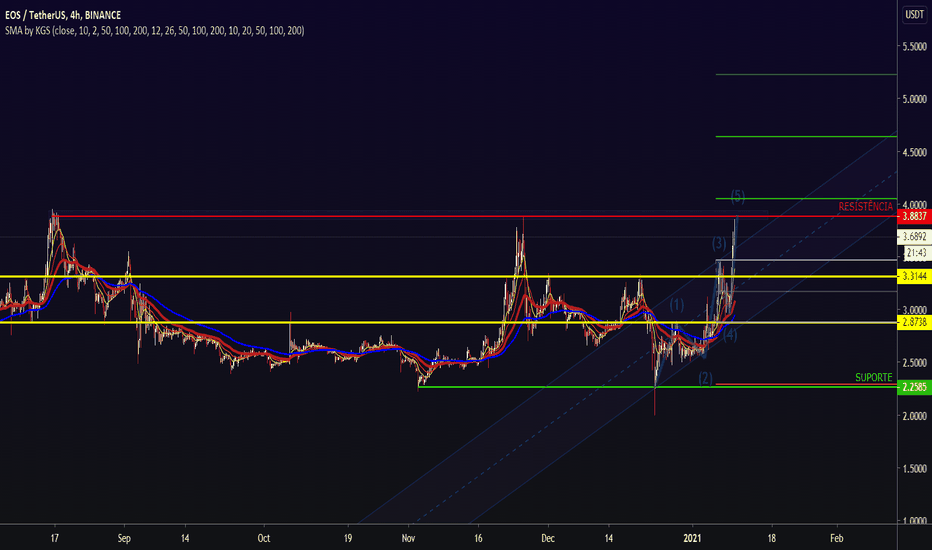Click the 2021 label on time axis
Image resolution: width=932 pixels, height=550 pixels.
point(692,538)
